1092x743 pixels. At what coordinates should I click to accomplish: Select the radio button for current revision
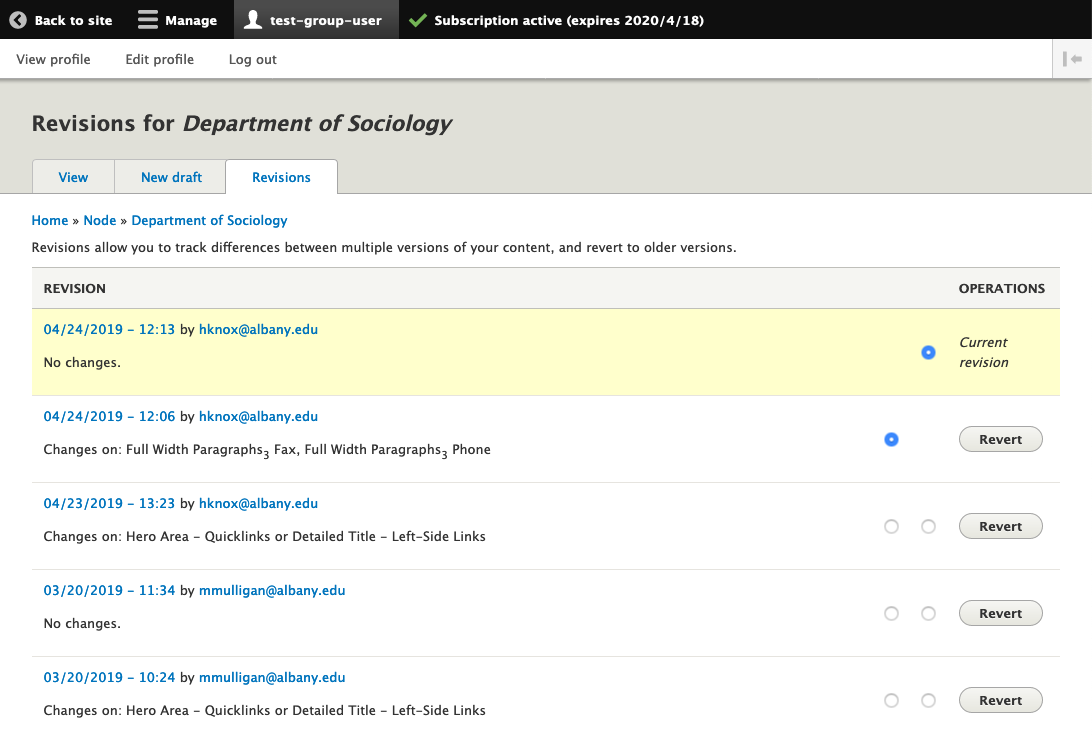coord(928,352)
